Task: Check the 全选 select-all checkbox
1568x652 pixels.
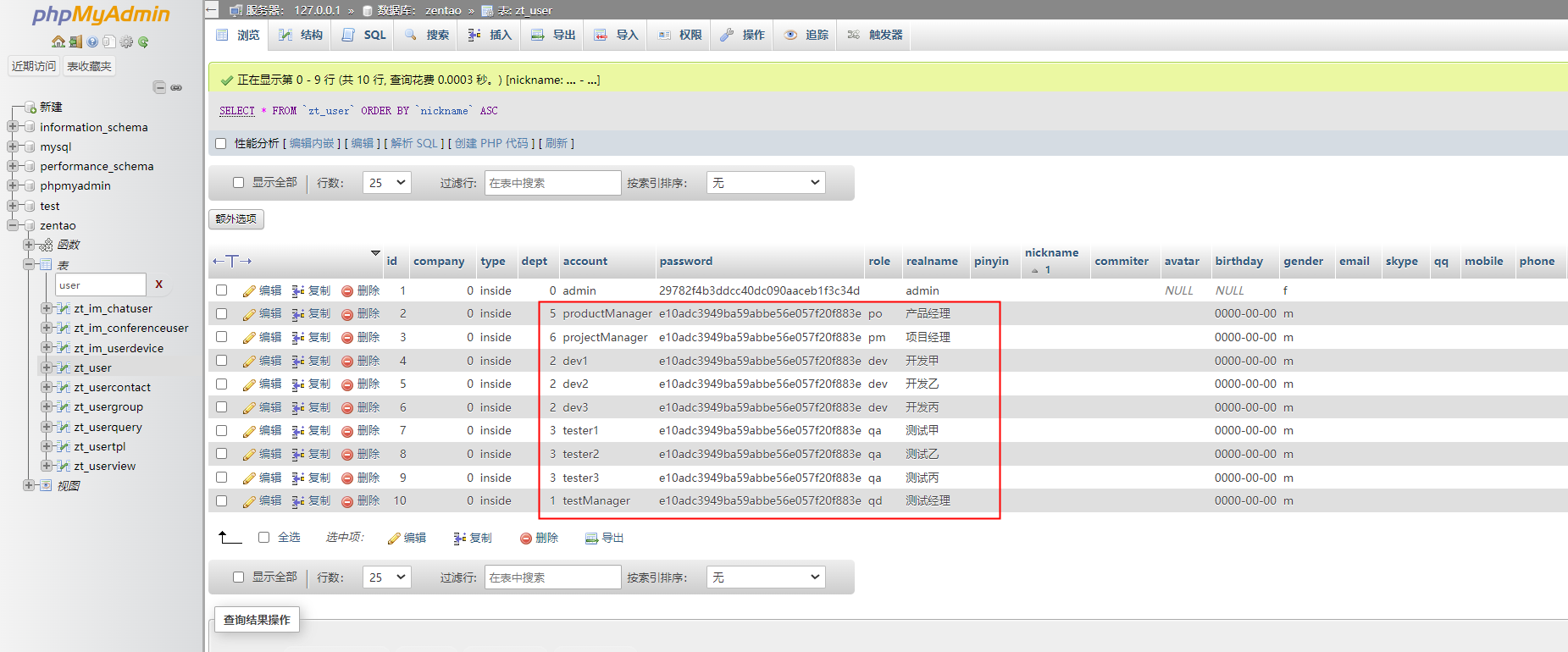Action: [x=263, y=538]
